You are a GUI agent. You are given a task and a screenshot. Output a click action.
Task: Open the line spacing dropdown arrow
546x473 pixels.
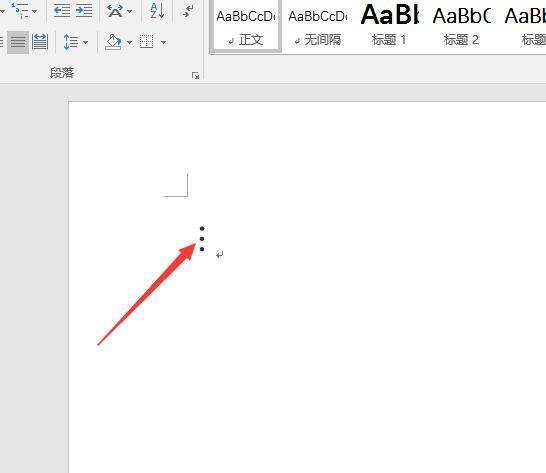click(85, 42)
